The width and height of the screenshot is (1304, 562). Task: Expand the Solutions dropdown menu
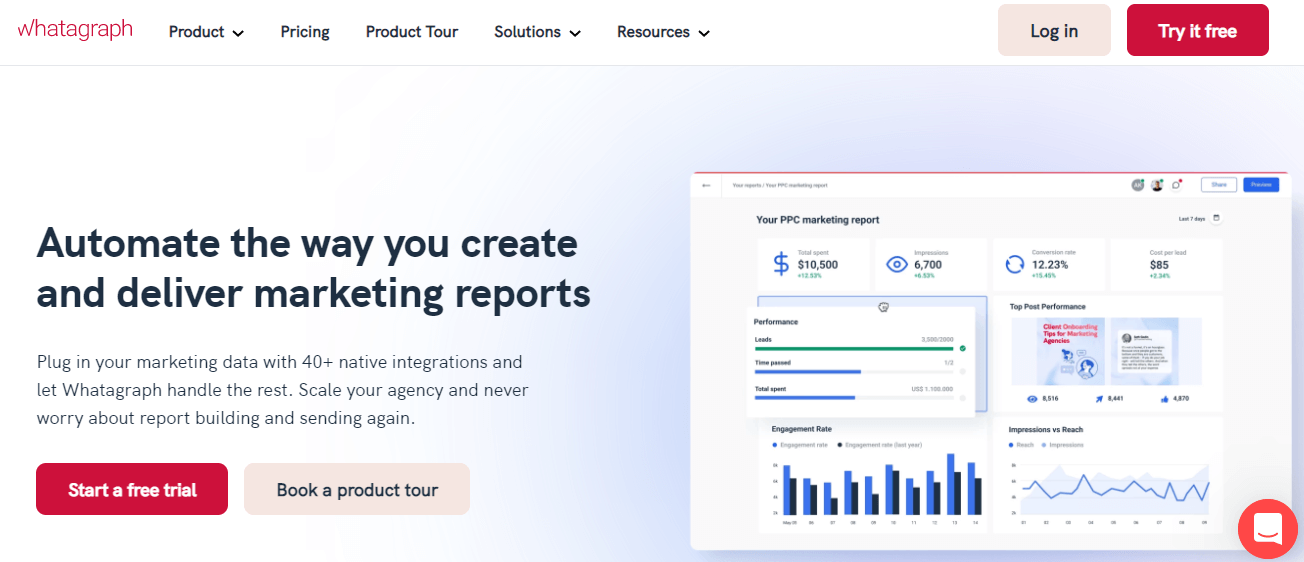pyautogui.click(x=537, y=32)
